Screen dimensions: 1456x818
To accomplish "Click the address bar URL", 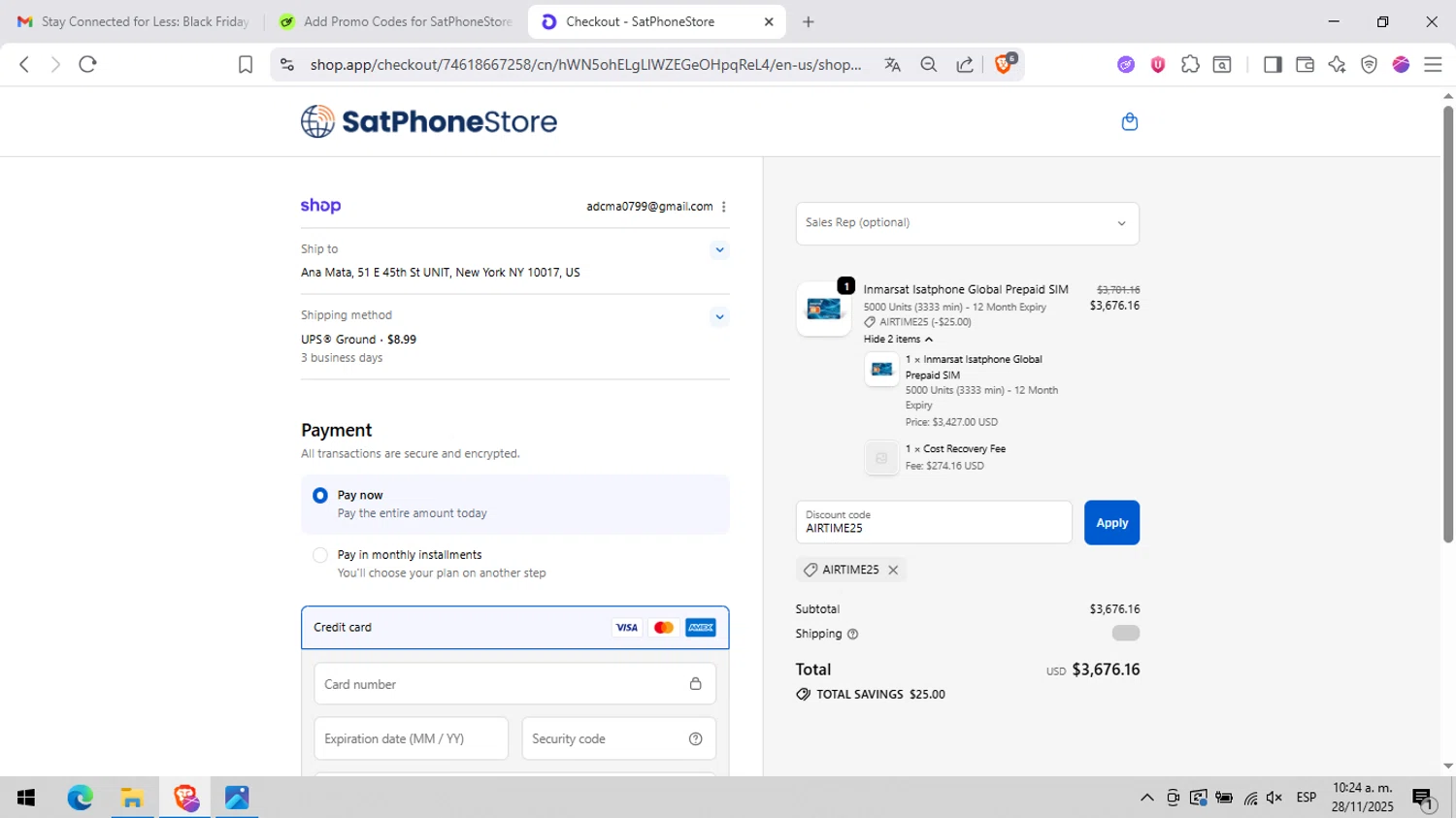I will 585,64.
